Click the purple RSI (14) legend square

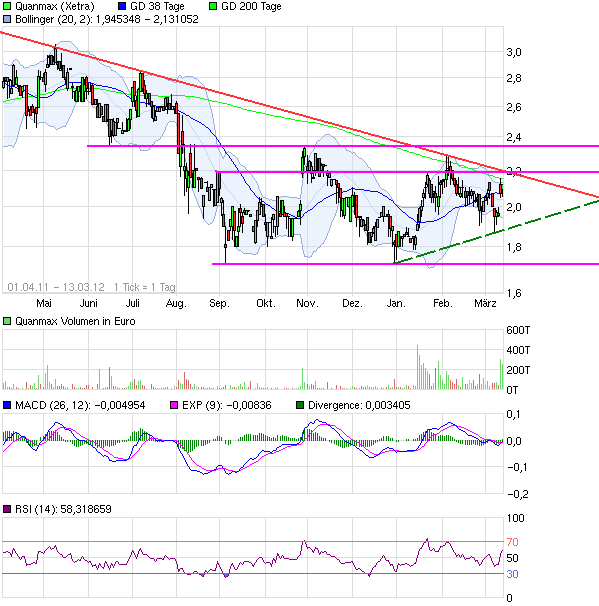[7, 509]
